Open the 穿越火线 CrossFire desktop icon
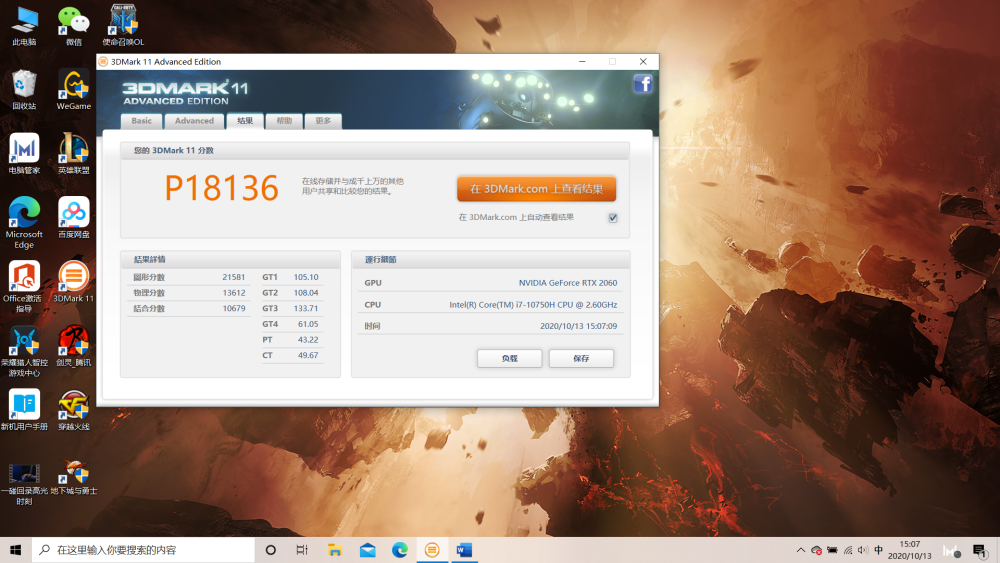 tap(74, 409)
